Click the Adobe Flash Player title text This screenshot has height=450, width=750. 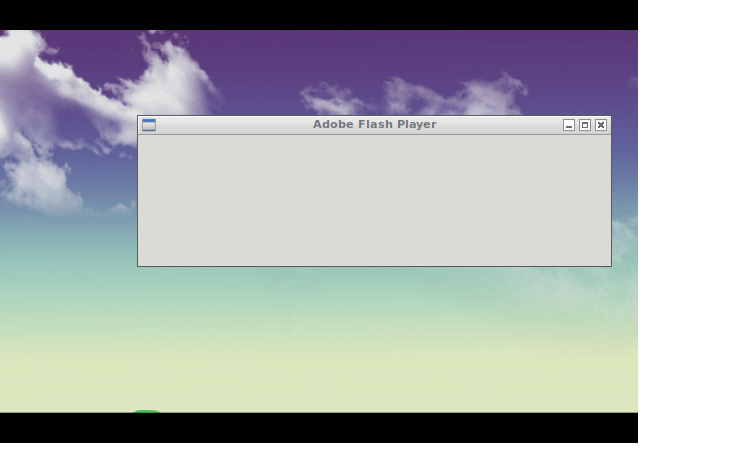pyautogui.click(x=375, y=124)
